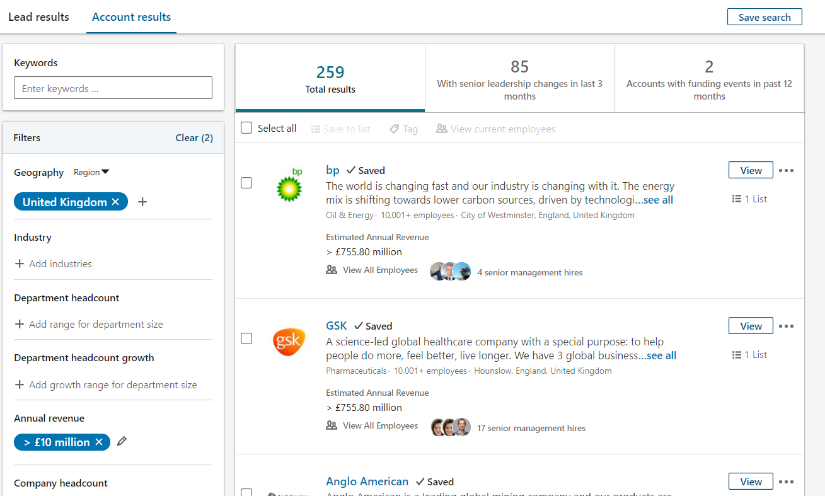Image resolution: width=825 pixels, height=496 pixels.
Task: Switch to Account results tab
Action: coord(131,17)
